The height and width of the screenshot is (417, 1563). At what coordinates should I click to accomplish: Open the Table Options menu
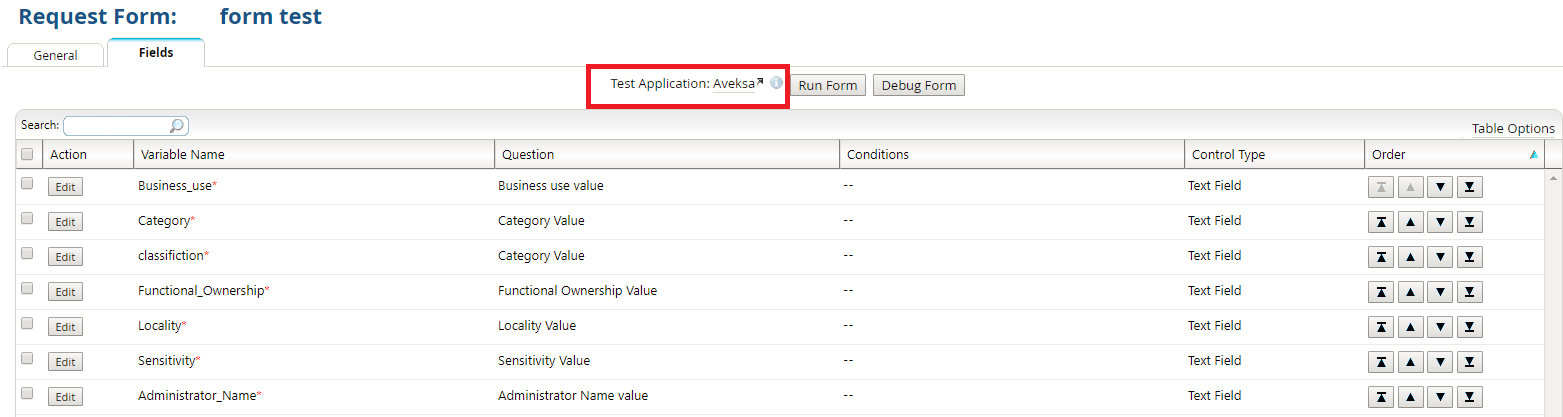click(1512, 128)
